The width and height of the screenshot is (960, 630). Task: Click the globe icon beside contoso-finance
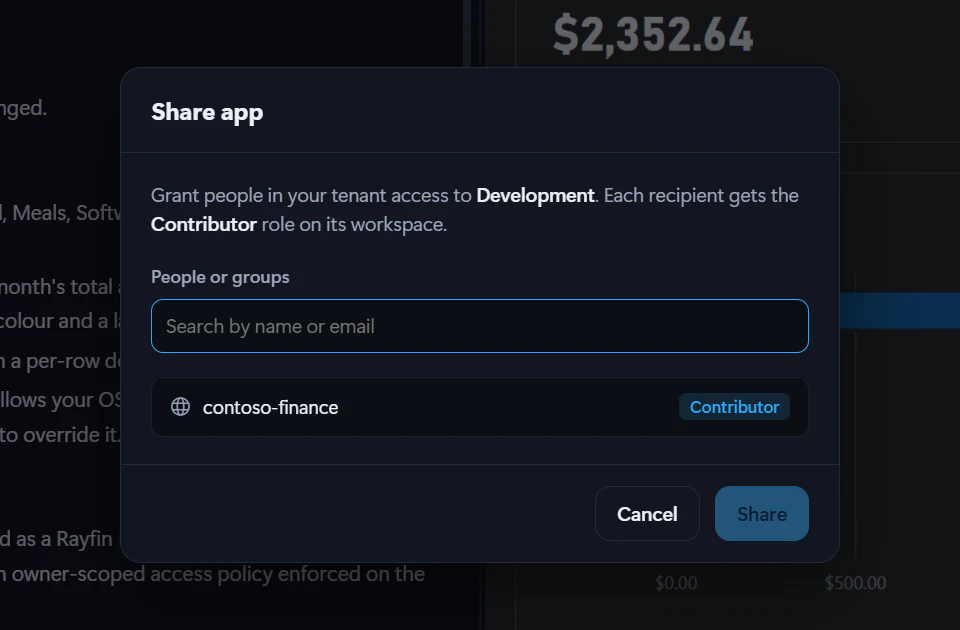[x=181, y=407]
